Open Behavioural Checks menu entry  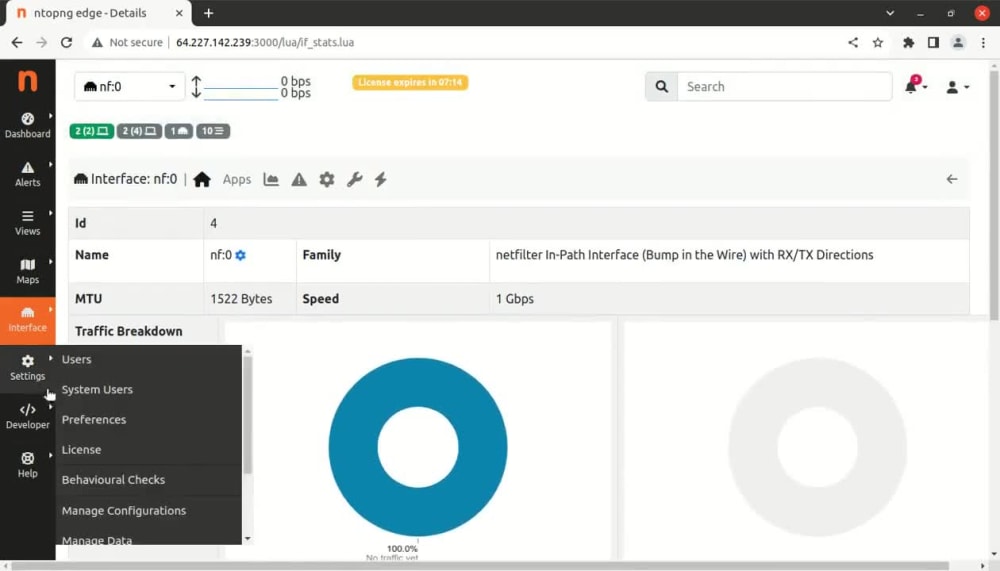[x=113, y=480]
